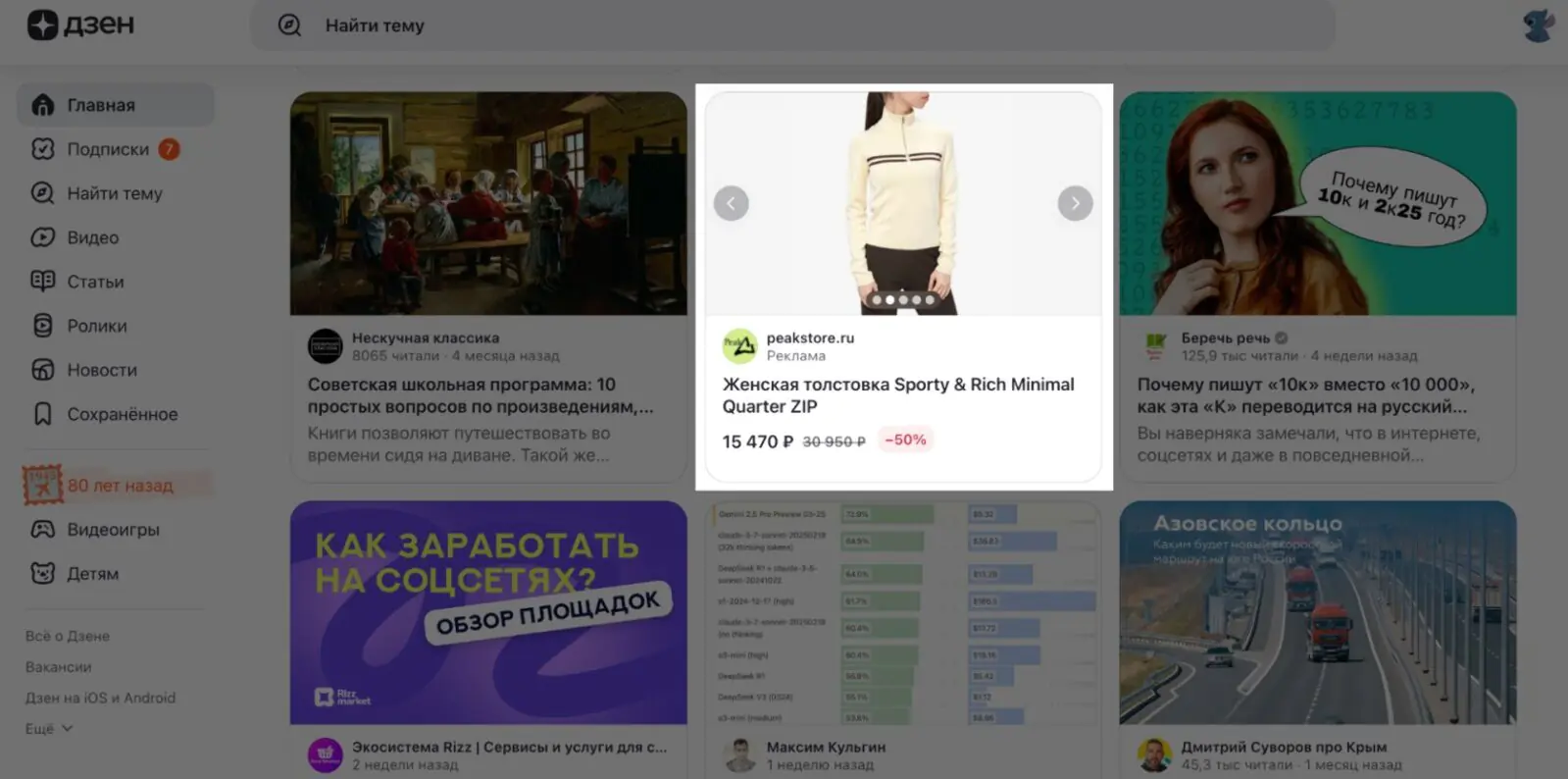This screenshot has height=779, width=1568.
Task: Open the AI benchmark table article image
Action: tap(903, 612)
